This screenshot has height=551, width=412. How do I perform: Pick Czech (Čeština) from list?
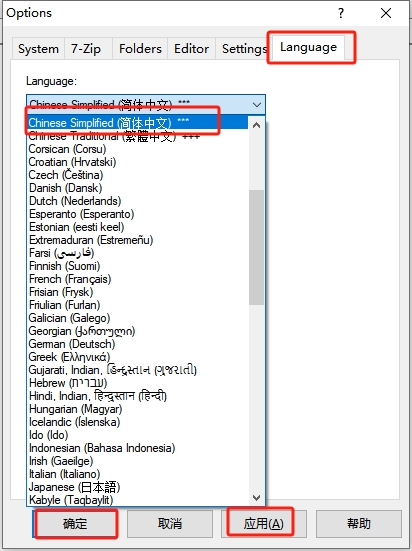click(x=138, y=175)
